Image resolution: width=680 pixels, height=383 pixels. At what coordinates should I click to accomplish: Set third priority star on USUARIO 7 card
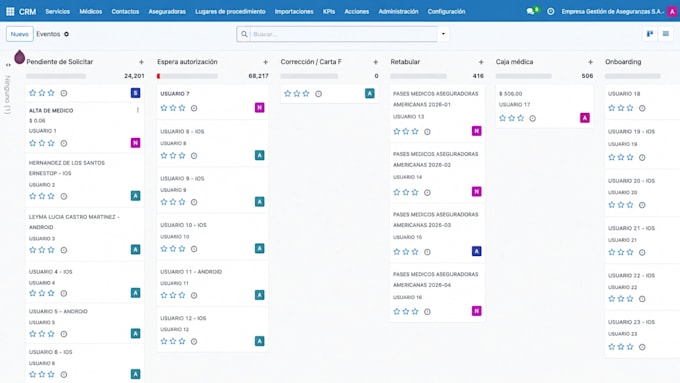[x=182, y=108]
